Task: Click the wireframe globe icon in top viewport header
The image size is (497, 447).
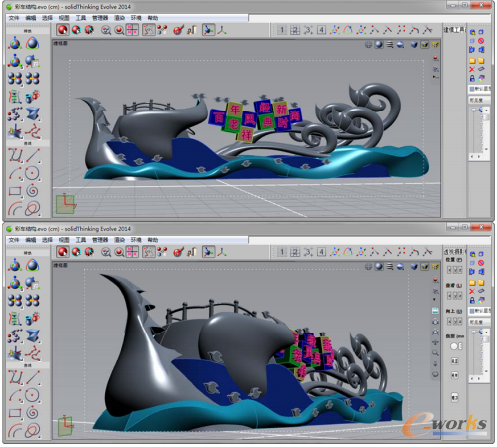Action: tap(368, 44)
